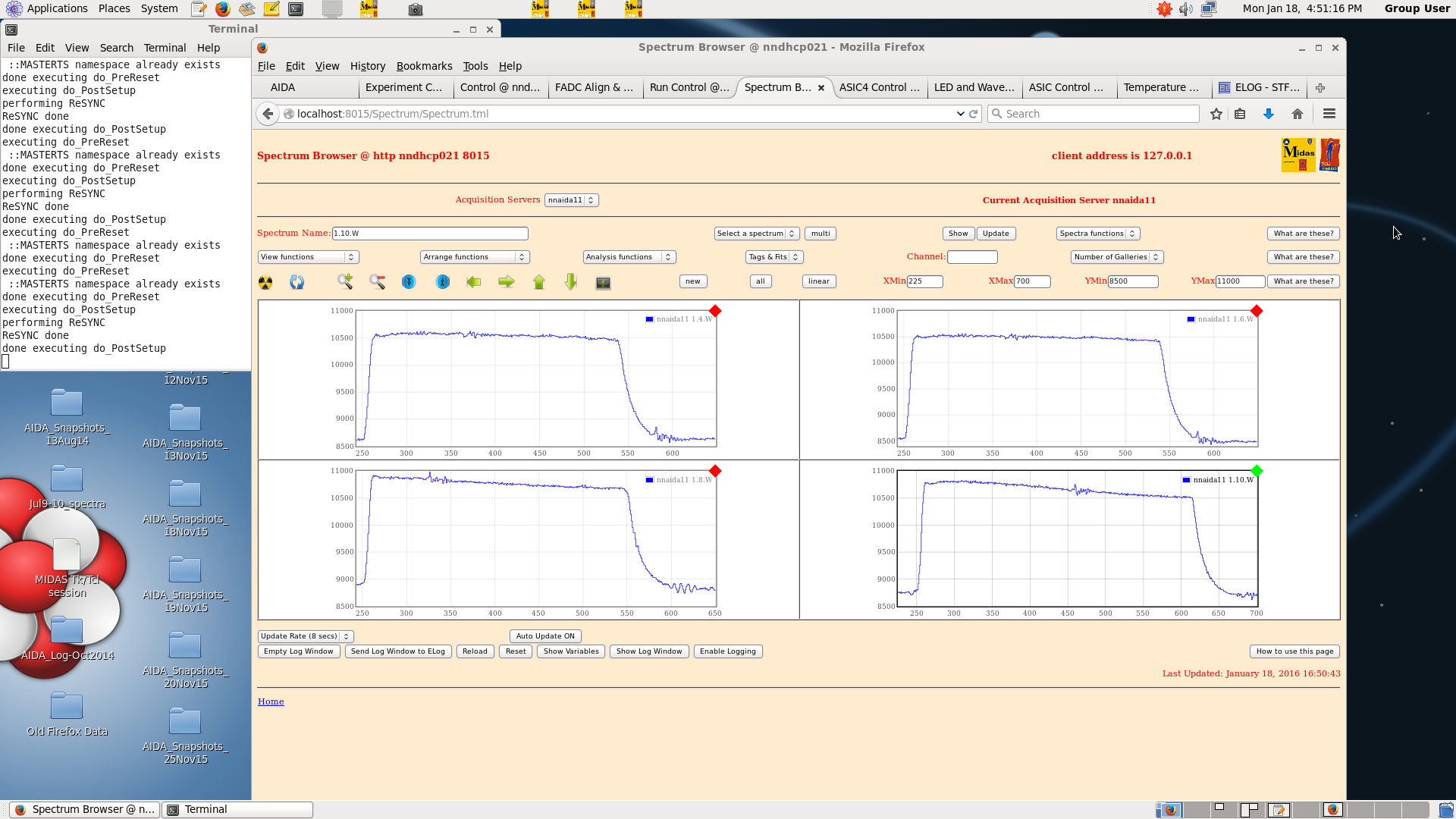Toggle red marker on nnaida11 1.6.W plot
The image size is (1456, 819).
pos(1257,311)
